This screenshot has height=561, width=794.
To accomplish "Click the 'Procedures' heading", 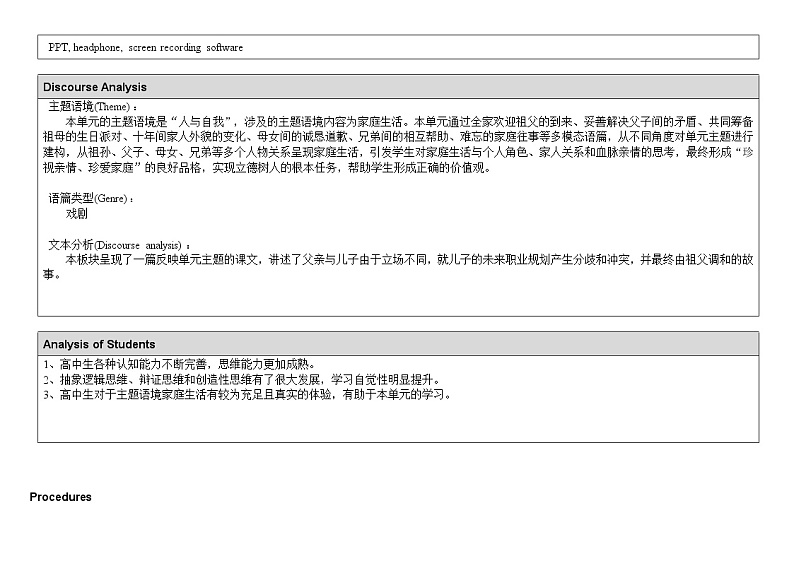I will click(60, 497).
